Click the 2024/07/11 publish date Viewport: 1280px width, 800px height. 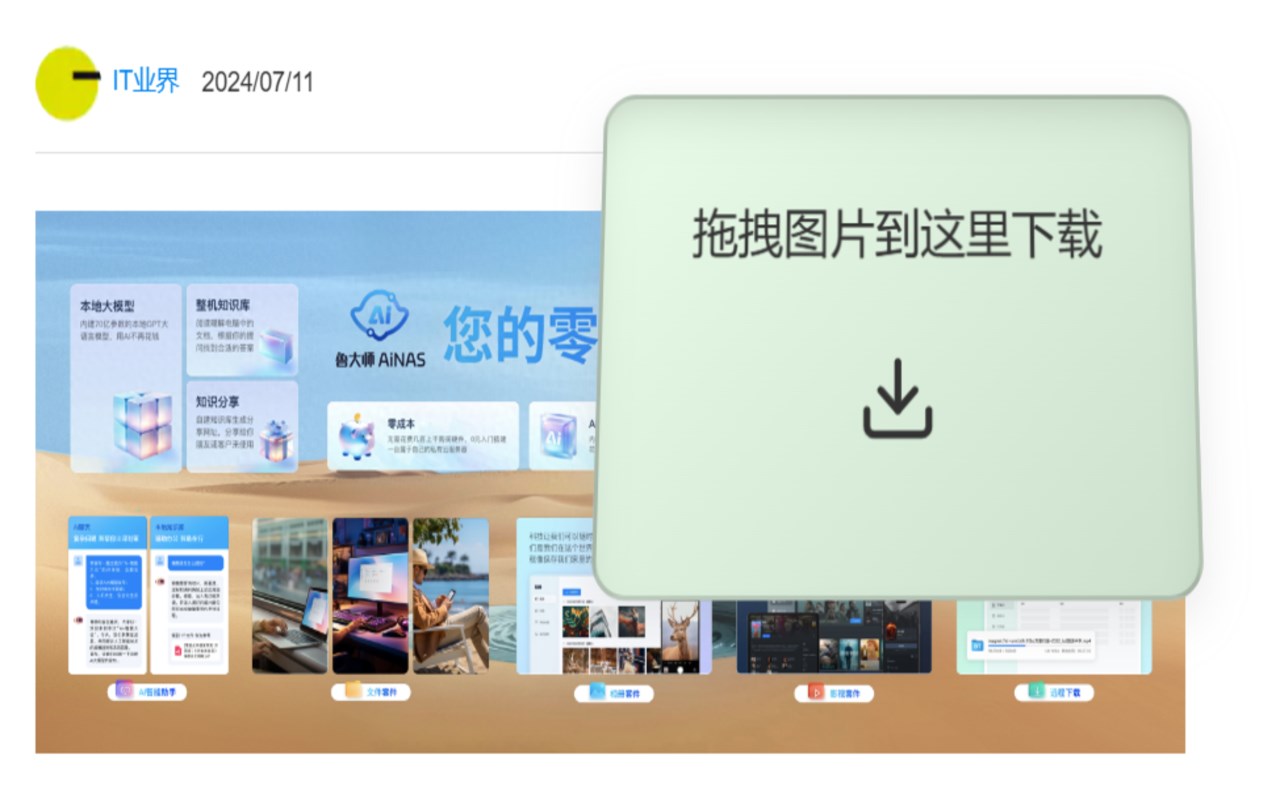[257, 82]
